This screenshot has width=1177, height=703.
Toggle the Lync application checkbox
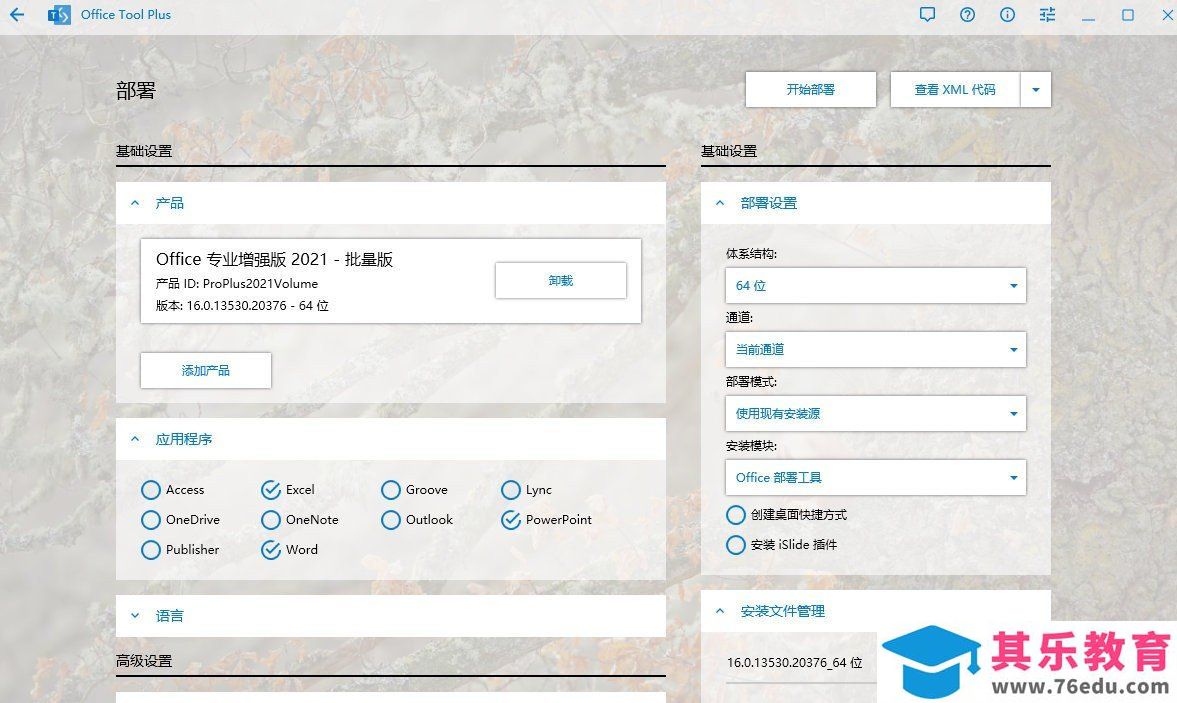click(511, 490)
